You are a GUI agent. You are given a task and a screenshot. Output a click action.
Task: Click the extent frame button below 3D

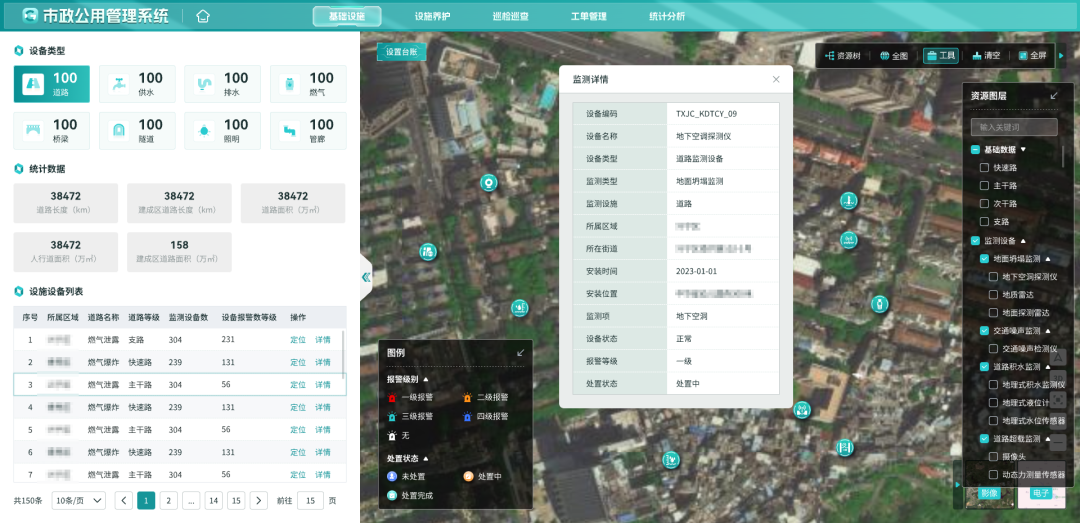[1059, 400]
